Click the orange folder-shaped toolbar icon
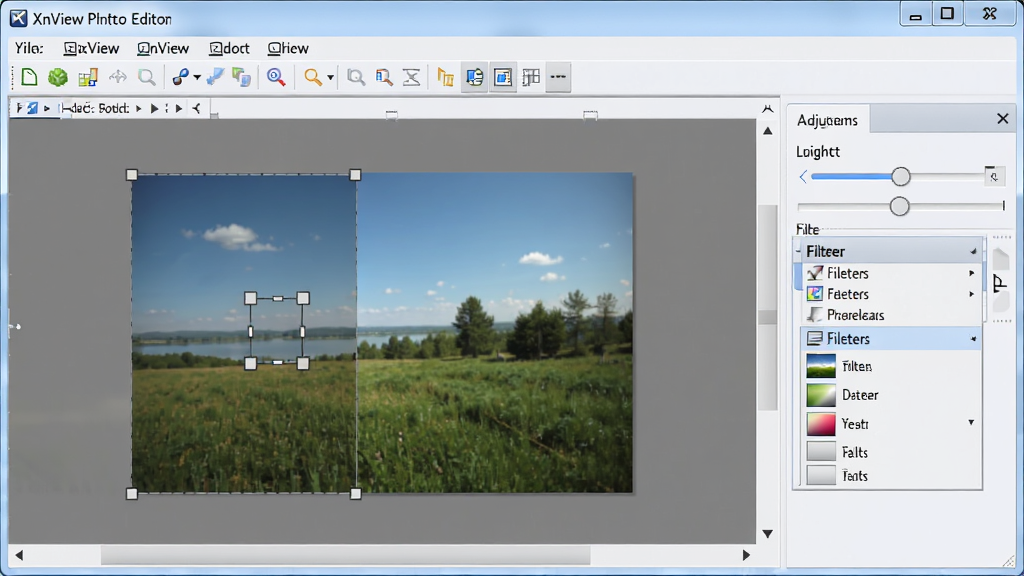This screenshot has height=576, width=1024. (445, 77)
